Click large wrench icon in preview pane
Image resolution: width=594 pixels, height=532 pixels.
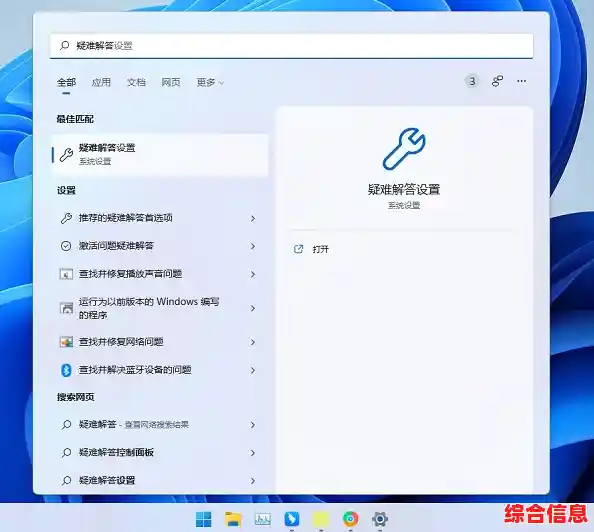pos(404,149)
